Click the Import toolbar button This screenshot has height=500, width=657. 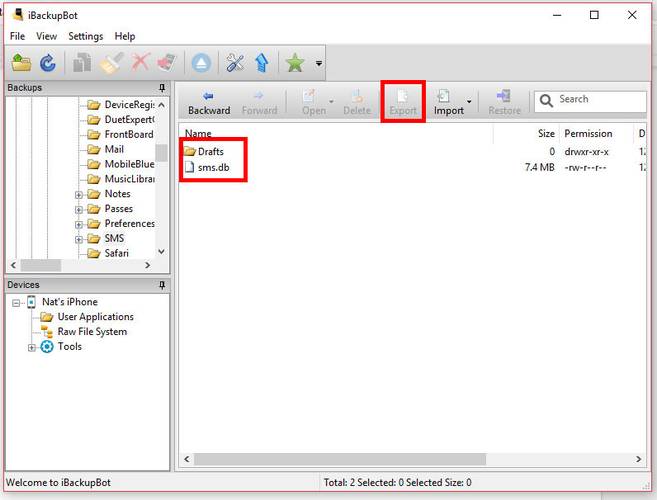coord(448,103)
